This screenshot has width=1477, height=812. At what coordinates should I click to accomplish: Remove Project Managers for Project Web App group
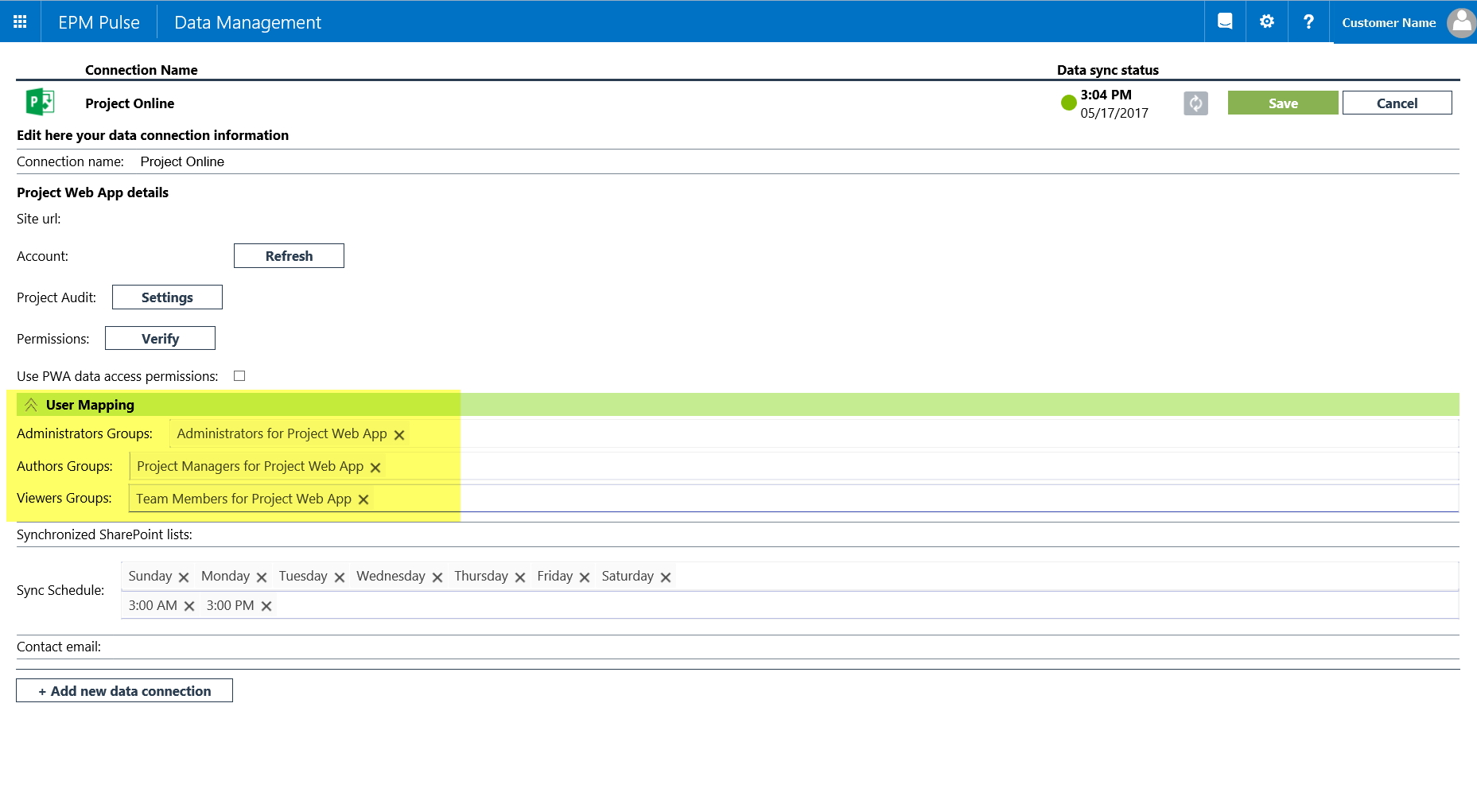(375, 468)
